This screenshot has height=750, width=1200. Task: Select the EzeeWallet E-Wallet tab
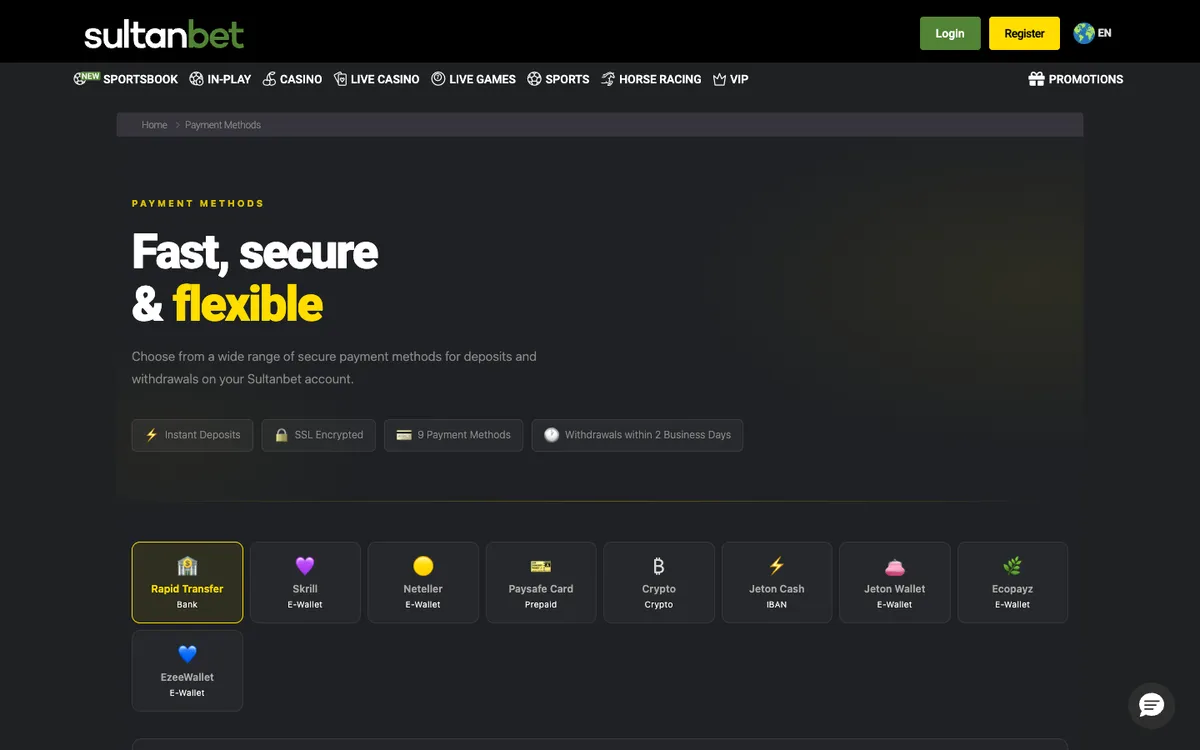point(187,671)
